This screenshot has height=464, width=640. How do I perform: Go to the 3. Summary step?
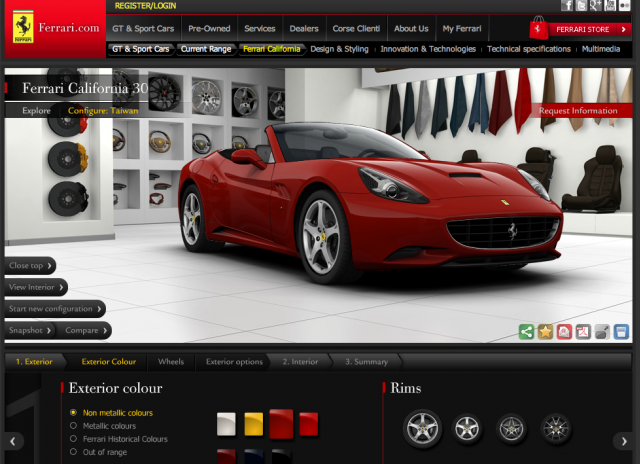coord(367,362)
